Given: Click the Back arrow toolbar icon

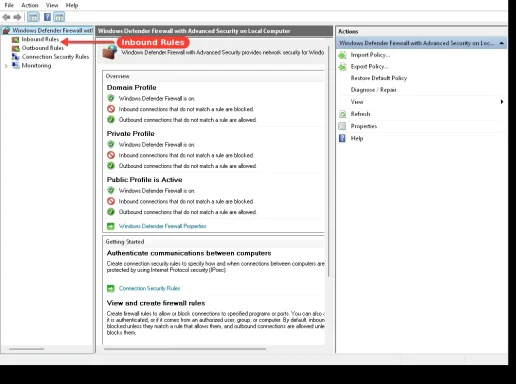Looking at the screenshot, I should [6, 17].
